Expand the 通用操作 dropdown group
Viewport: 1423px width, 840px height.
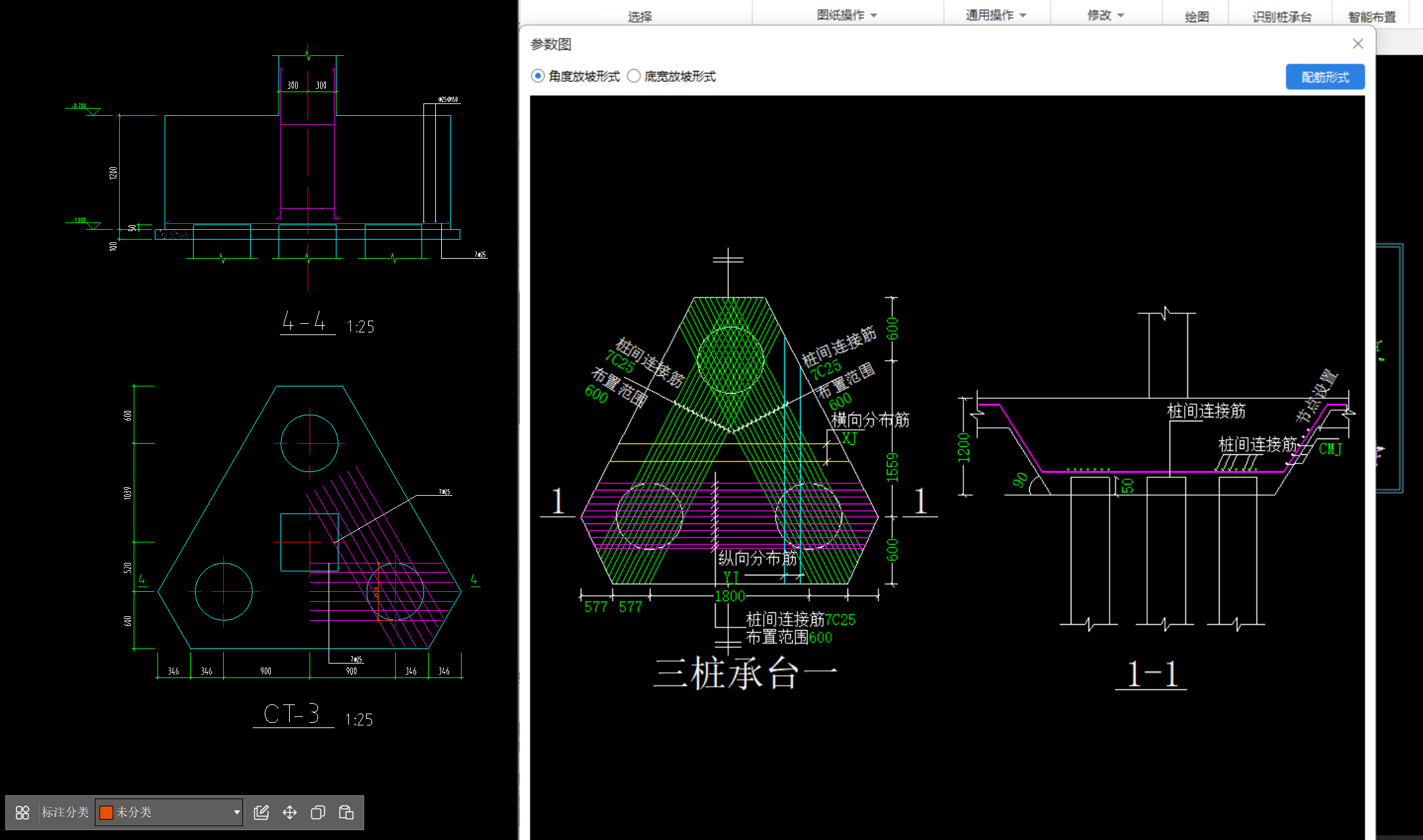point(996,15)
